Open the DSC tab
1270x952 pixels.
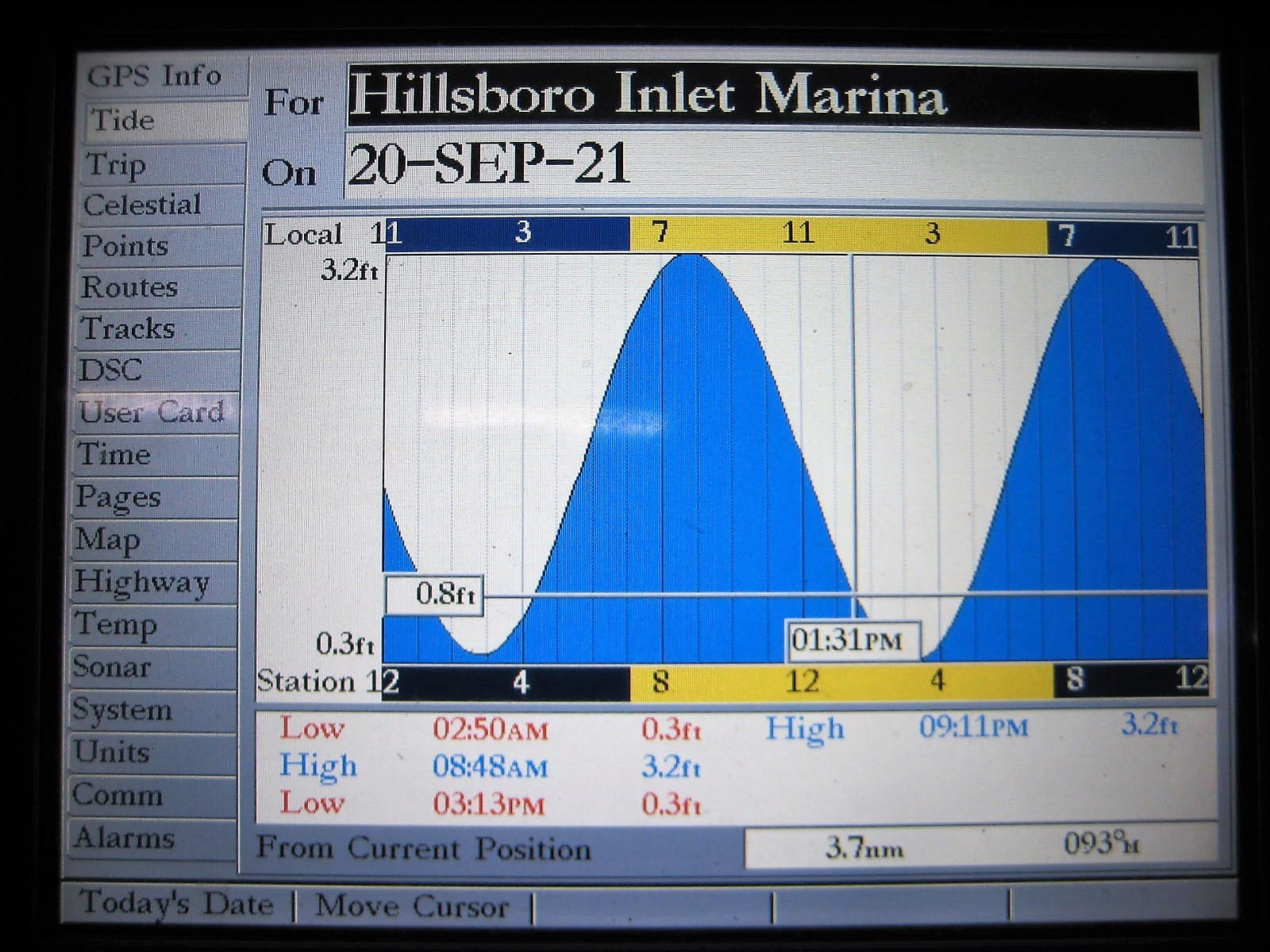click(158, 370)
